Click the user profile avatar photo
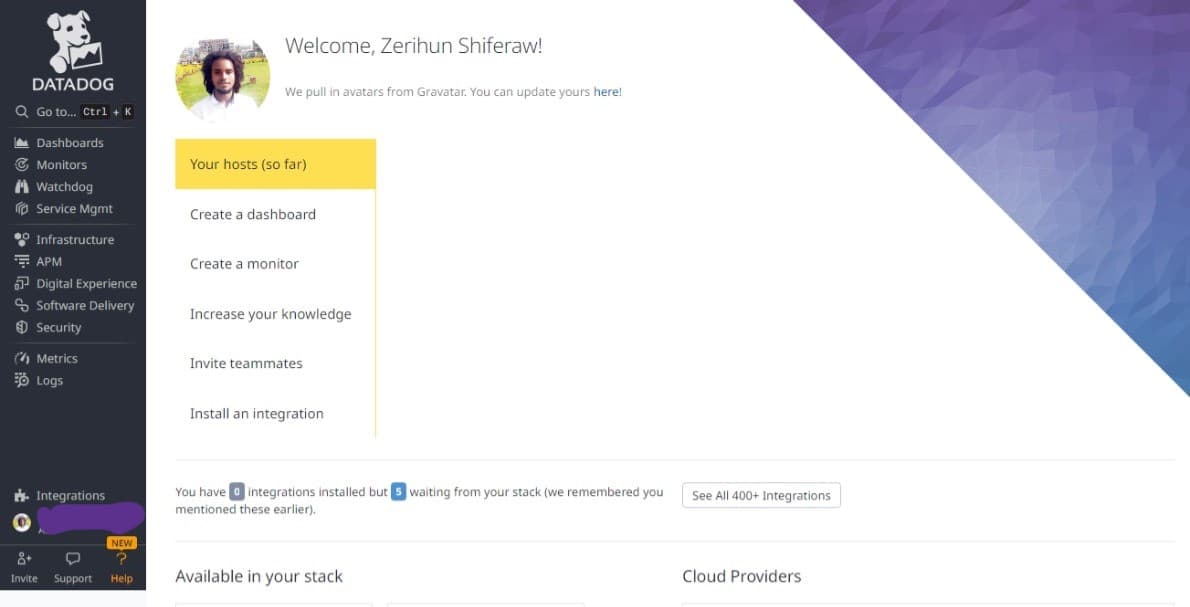Viewport: 1190px width, 607px height. coord(223,79)
